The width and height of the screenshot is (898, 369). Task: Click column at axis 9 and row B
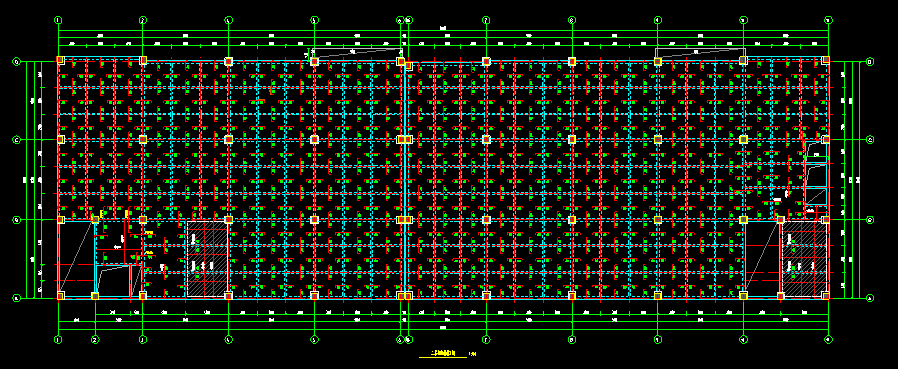657,219
